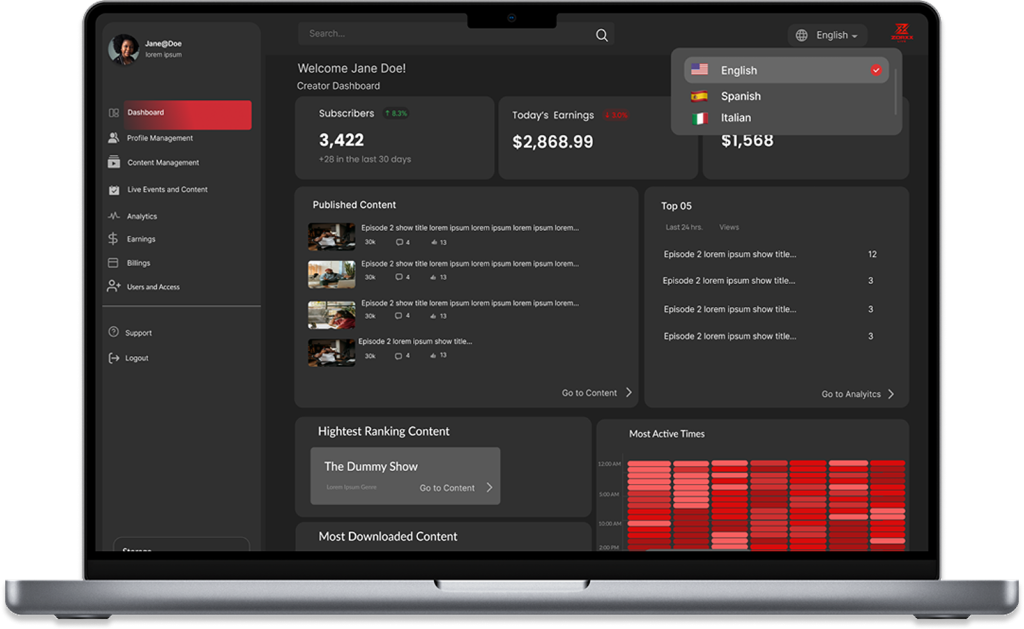This screenshot has width=1024, height=629.
Task: Click the Logout icon in sidebar
Action: [x=114, y=358]
